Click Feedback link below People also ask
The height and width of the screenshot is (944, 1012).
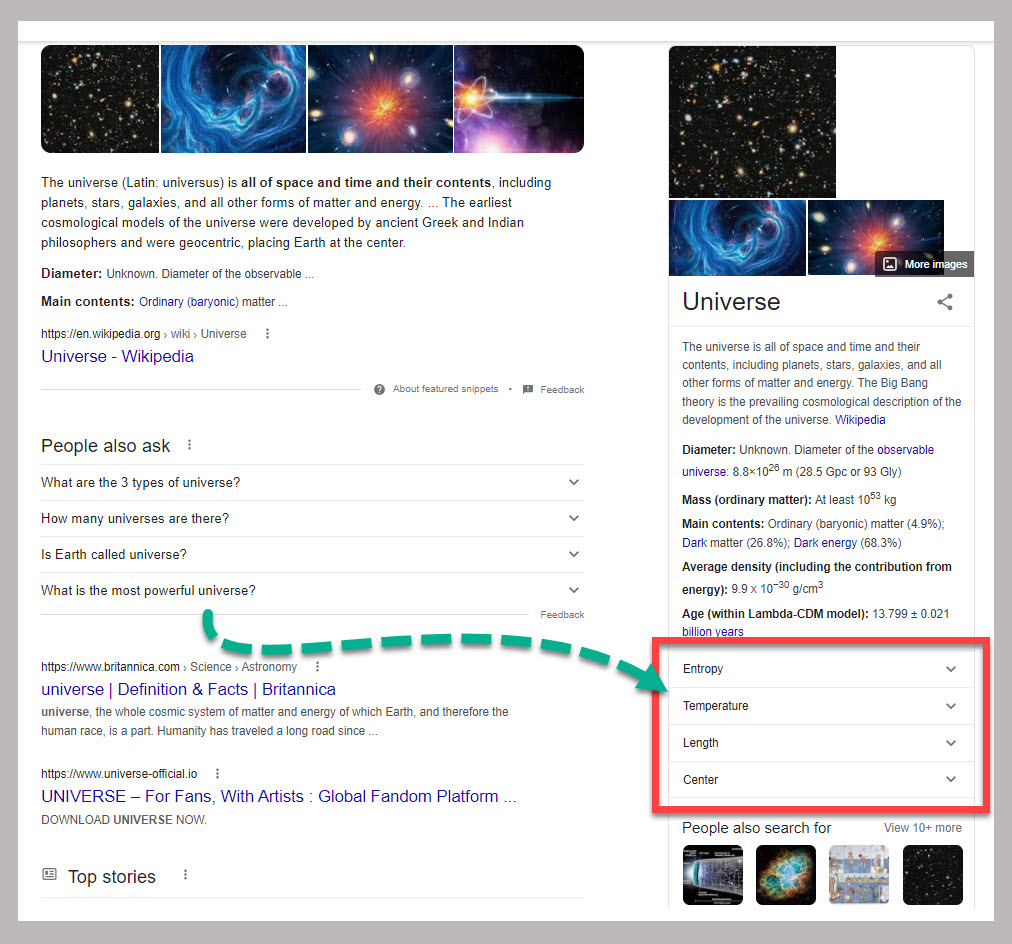point(562,615)
